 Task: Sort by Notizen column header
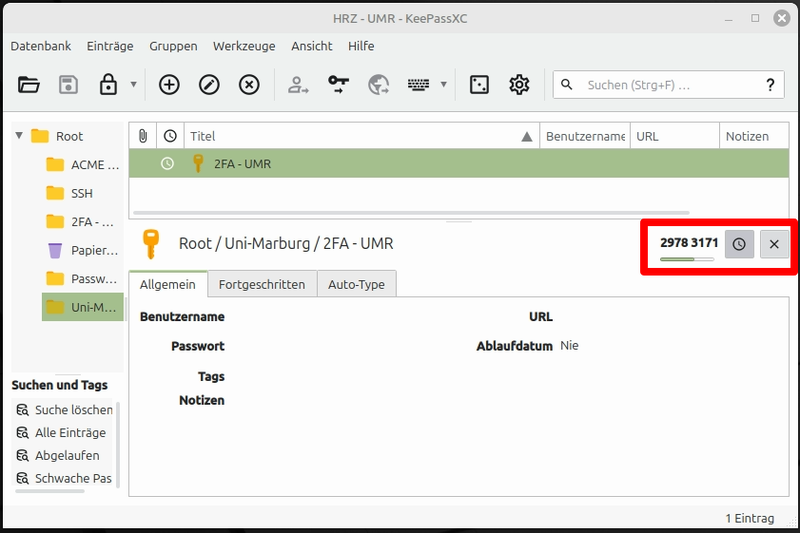(754, 136)
